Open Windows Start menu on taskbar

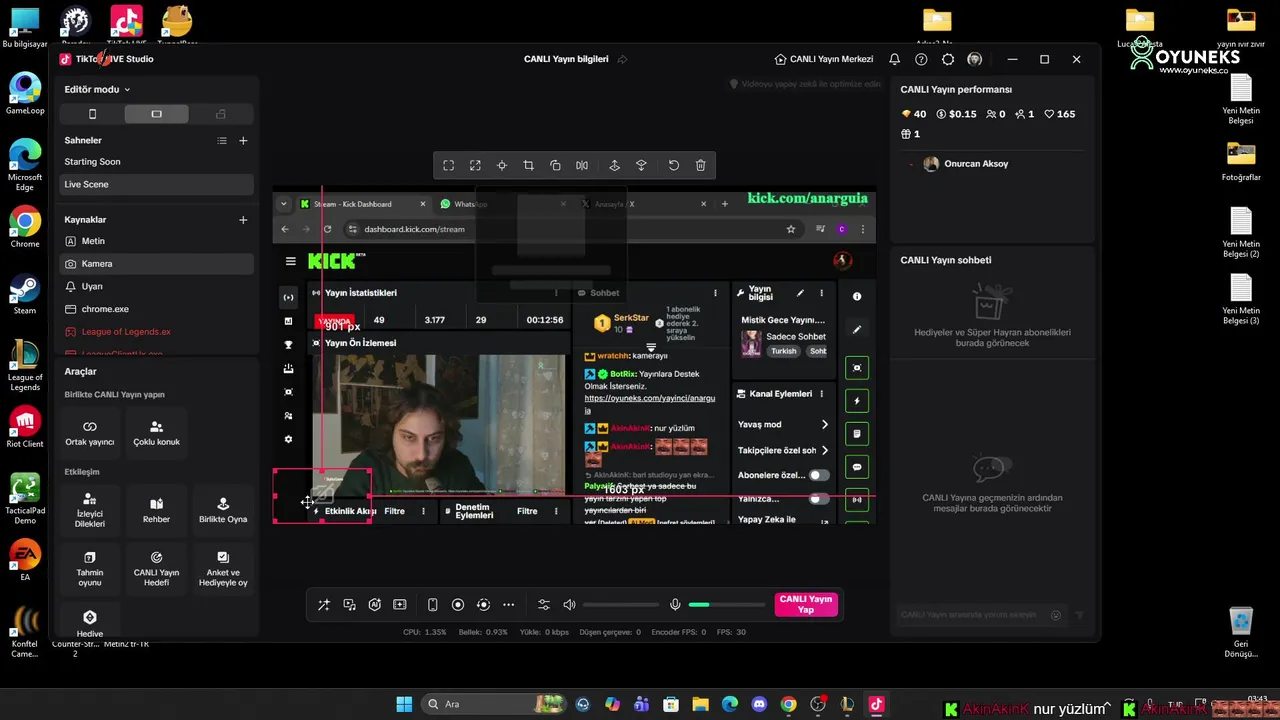click(404, 704)
